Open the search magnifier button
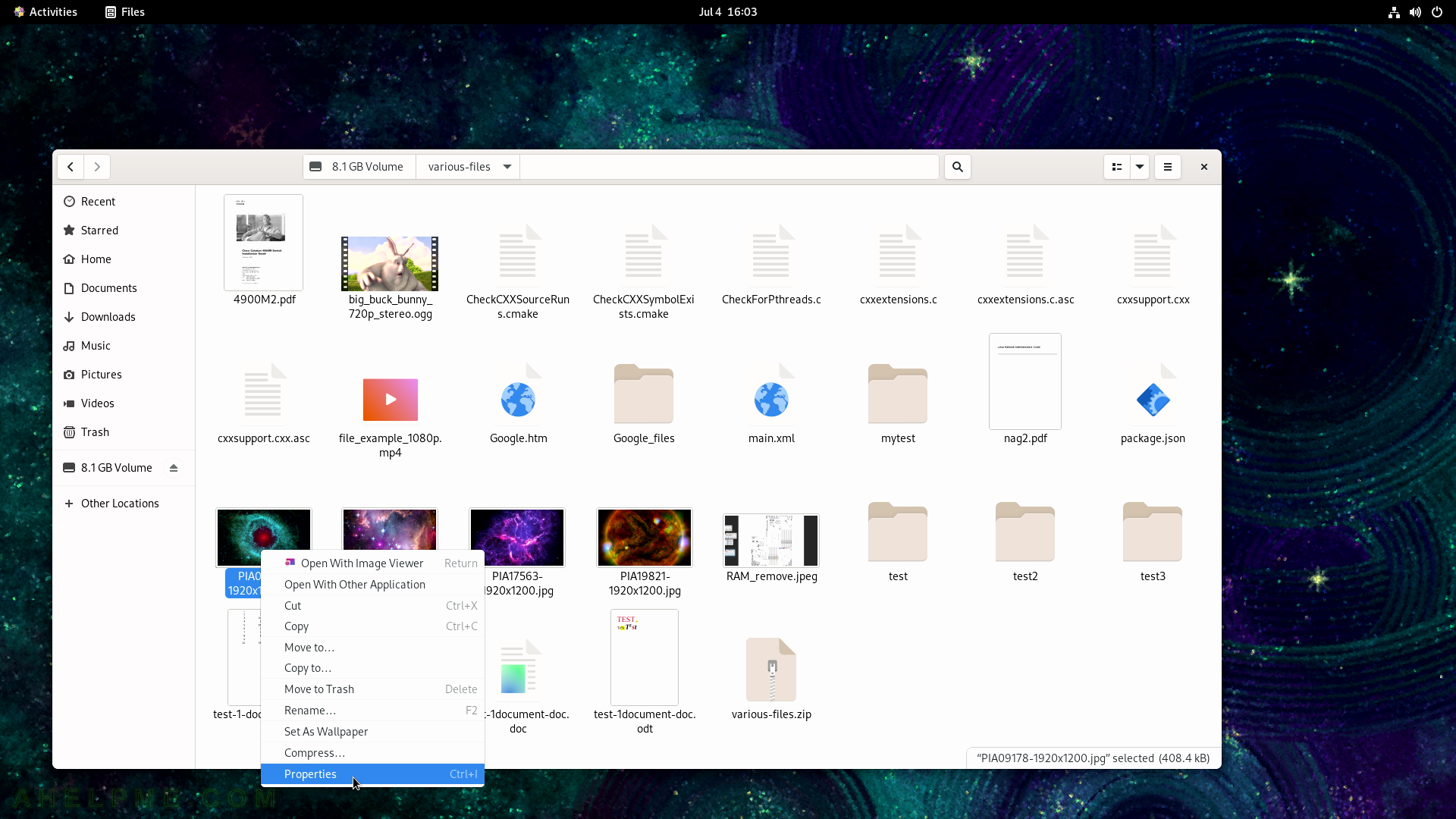The image size is (1456, 819). pos(958,167)
